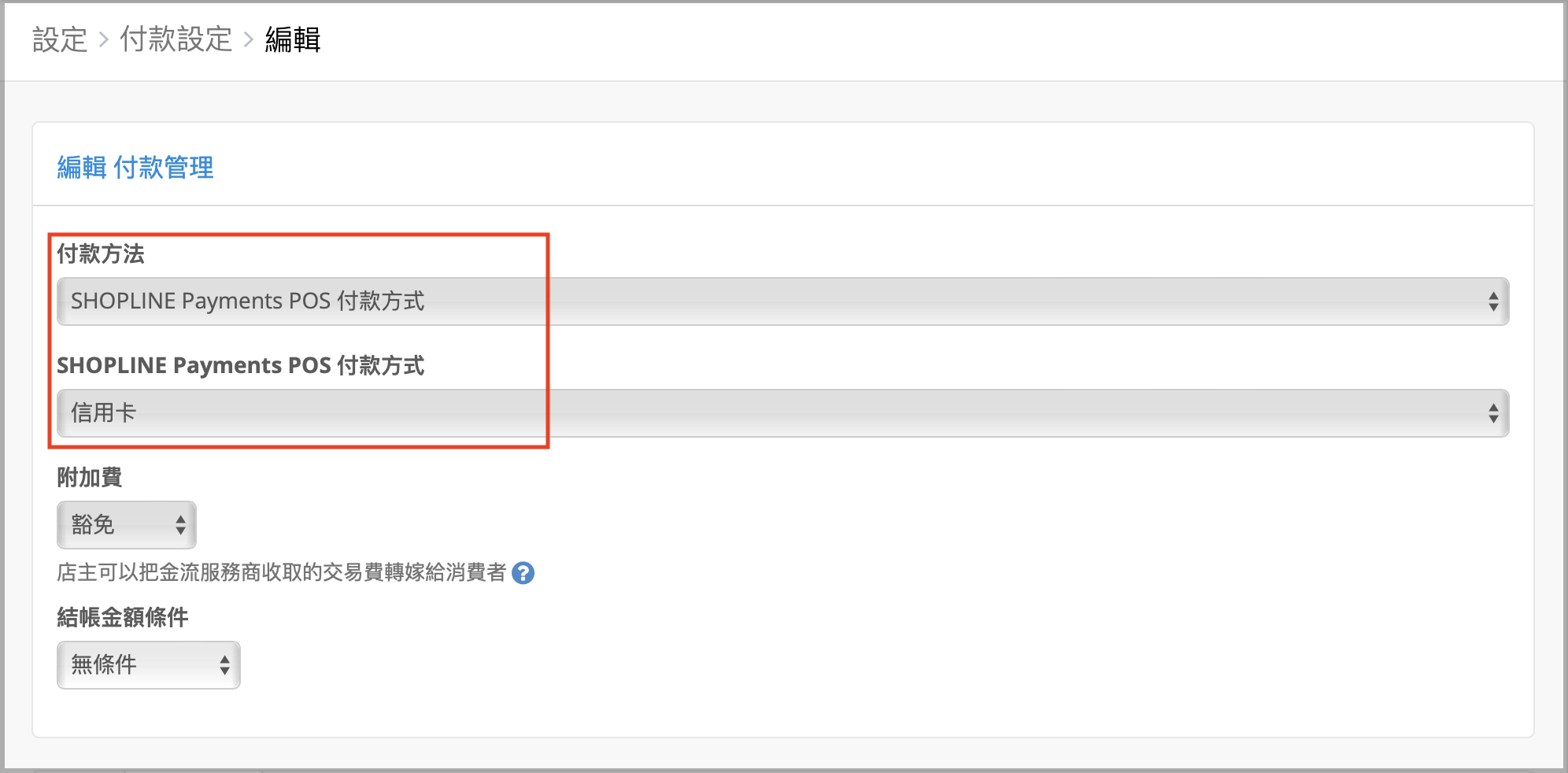The width and height of the screenshot is (1568, 773).
Task: Select the 編輯 breadcrumb item
Action: (293, 39)
